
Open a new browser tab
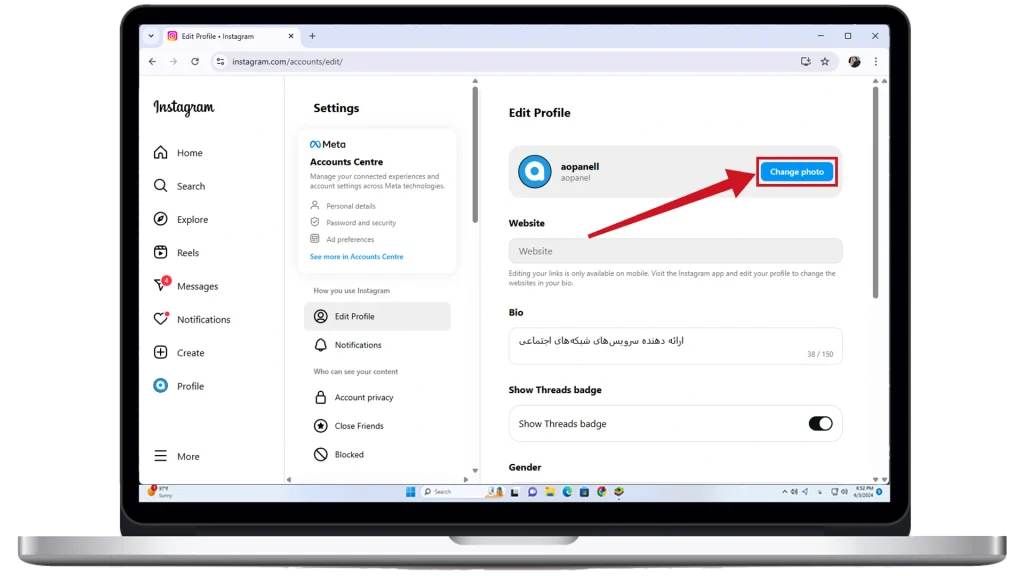point(312,36)
